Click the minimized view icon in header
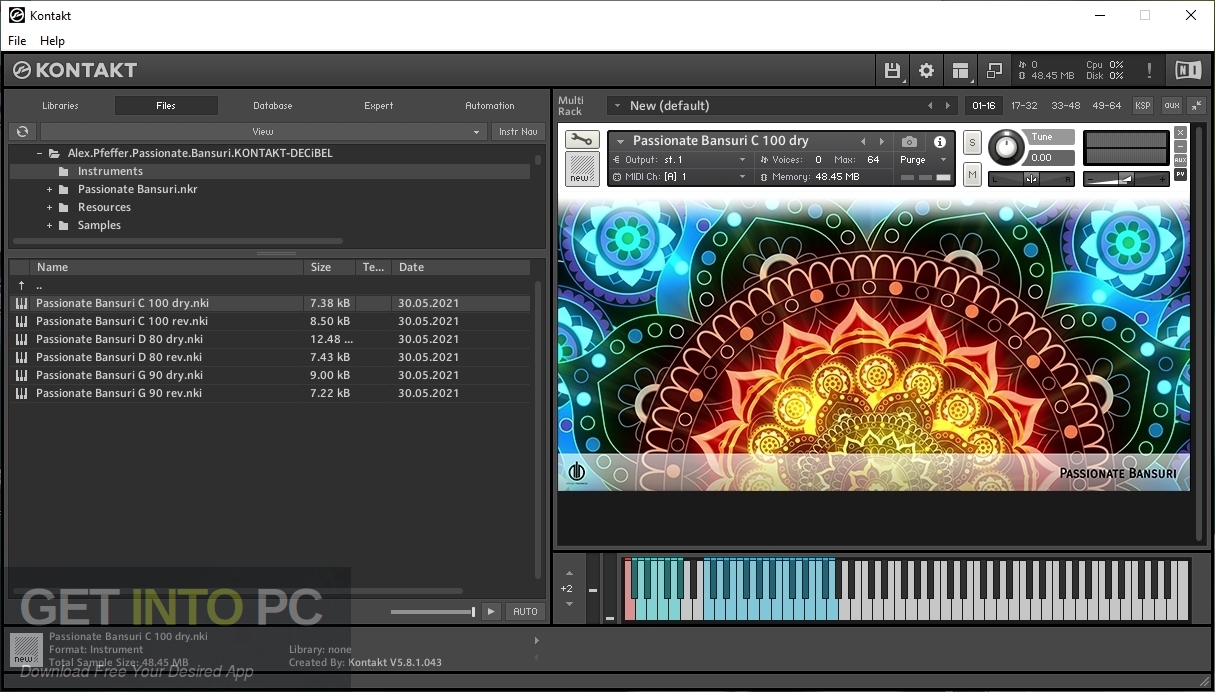This screenshot has width=1215, height=692. tap(994, 70)
